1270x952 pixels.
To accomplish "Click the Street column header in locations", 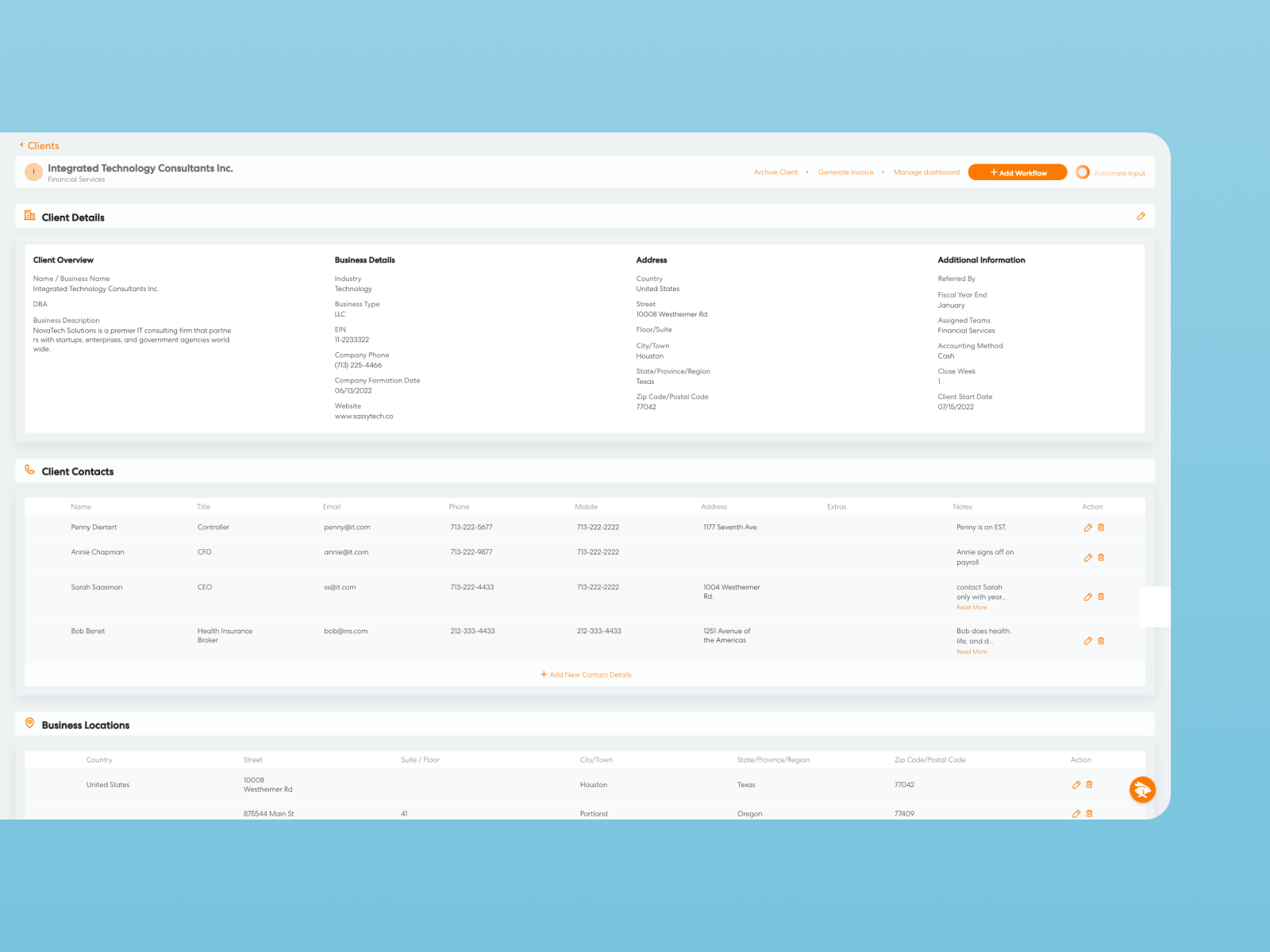I will tap(252, 760).
